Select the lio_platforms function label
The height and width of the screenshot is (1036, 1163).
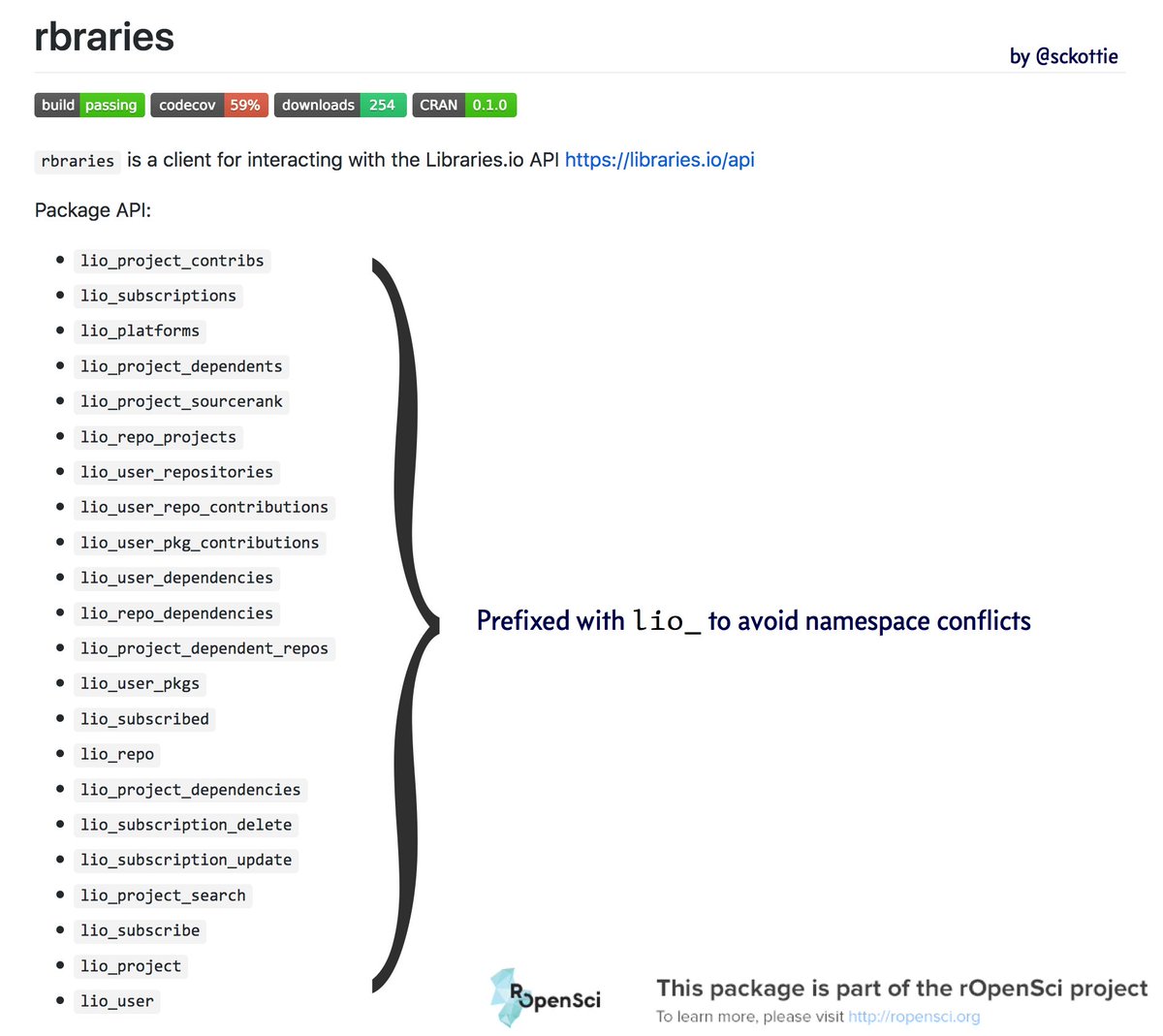click(x=140, y=330)
